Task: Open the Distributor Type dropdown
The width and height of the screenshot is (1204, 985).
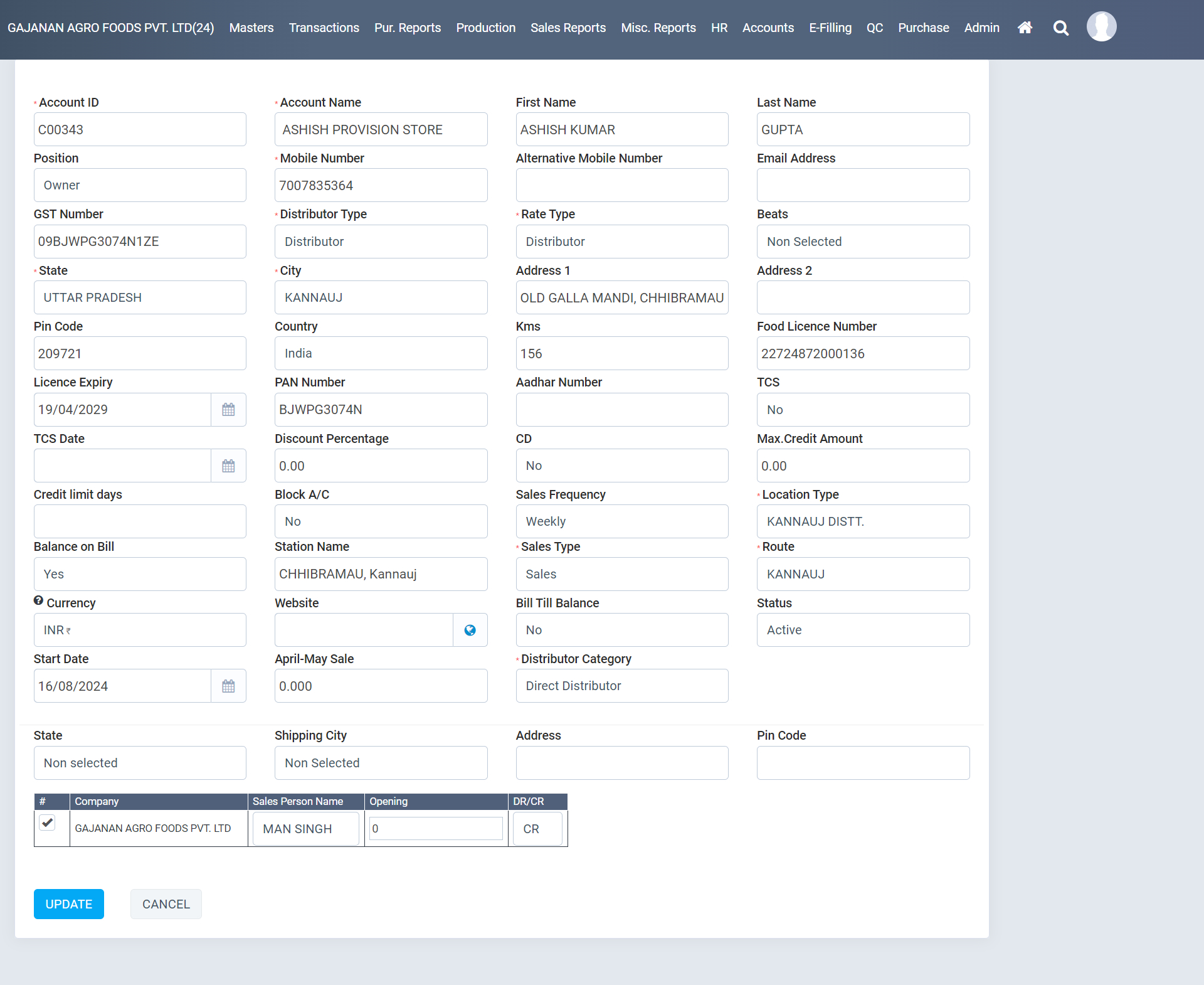Action: [x=381, y=242]
